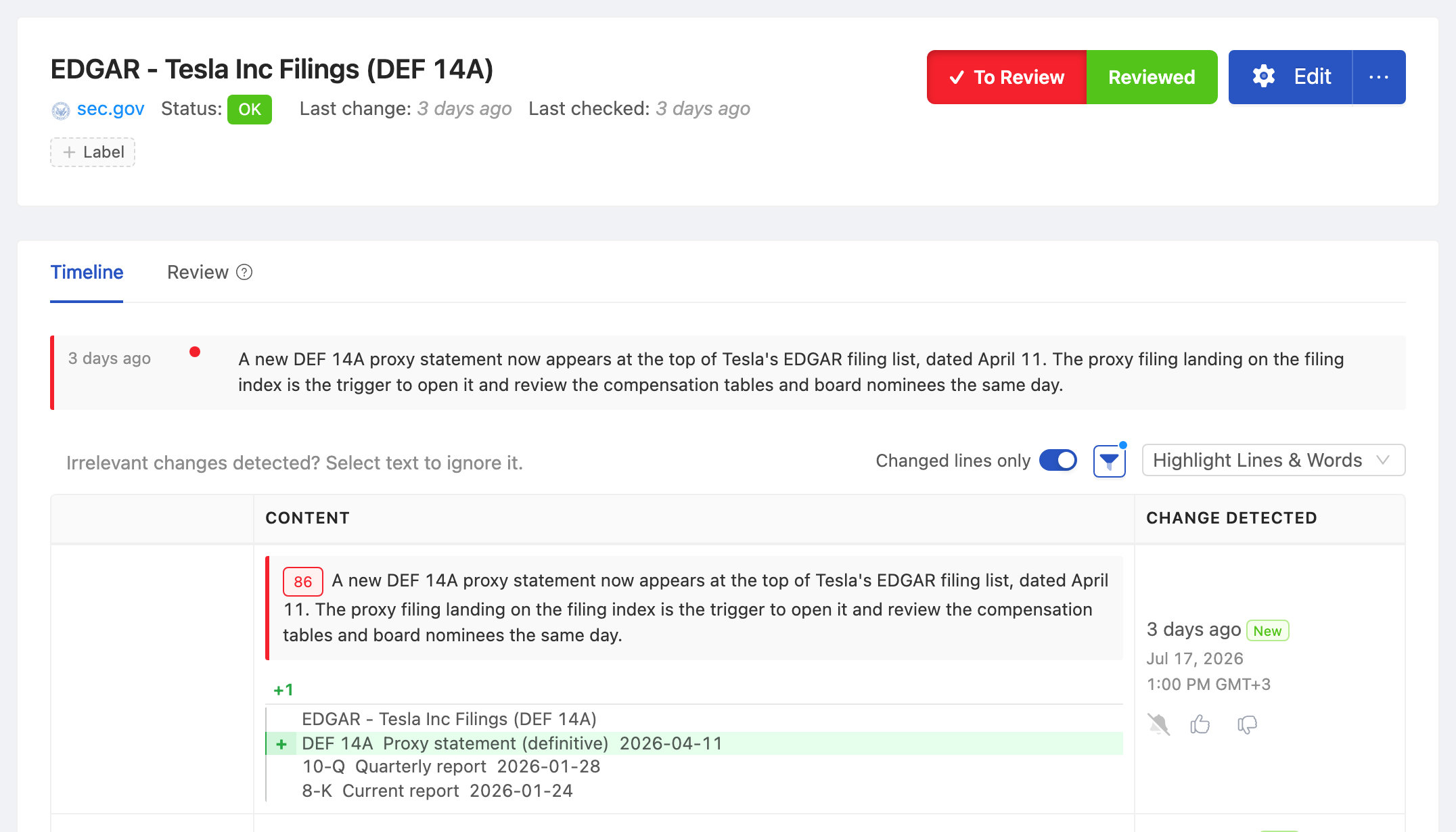The image size is (1456, 832).
Task: Open Highlight Lines & Words dropdown
Action: pos(1273,461)
